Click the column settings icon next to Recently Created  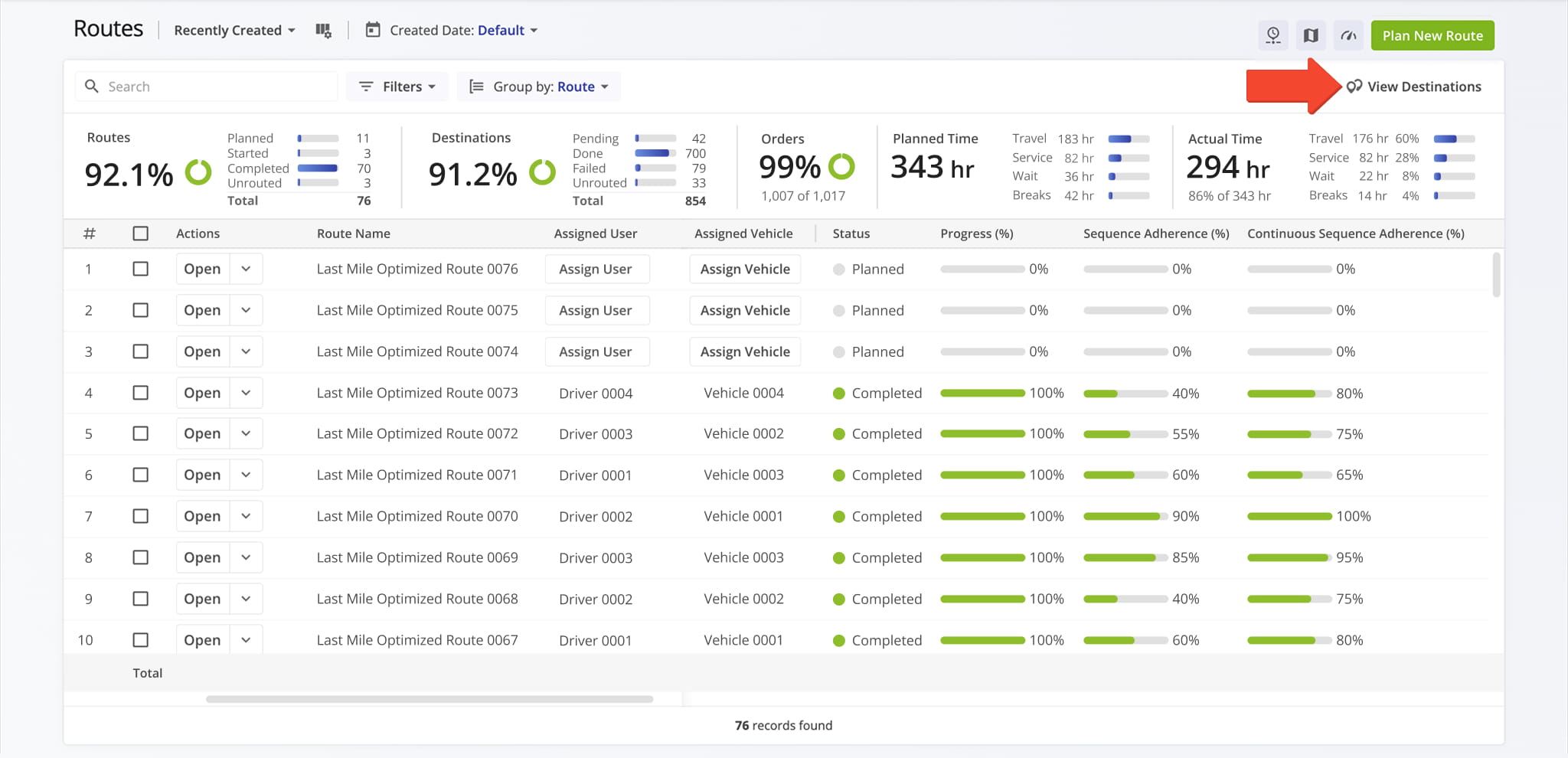[x=323, y=30]
